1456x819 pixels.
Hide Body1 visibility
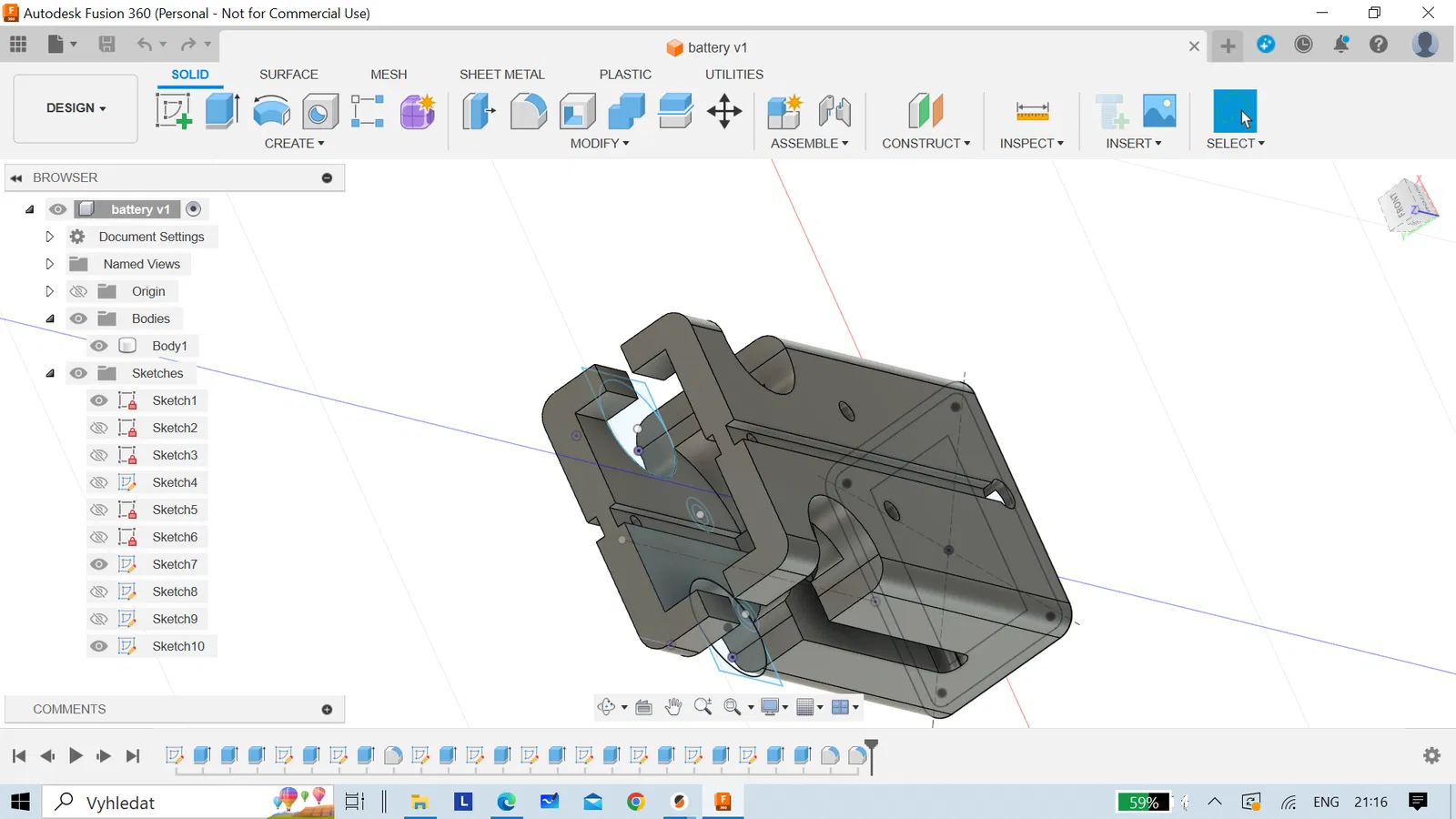click(x=99, y=346)
